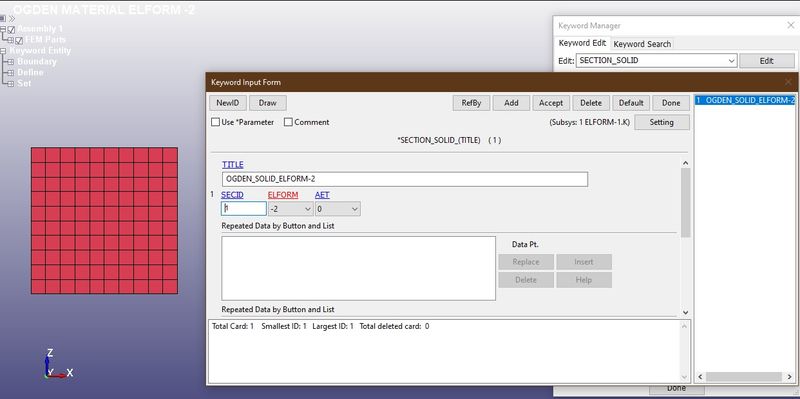Click the Keyword Entity tree label
Screen dimensions: 800x399
pos(40,51)
